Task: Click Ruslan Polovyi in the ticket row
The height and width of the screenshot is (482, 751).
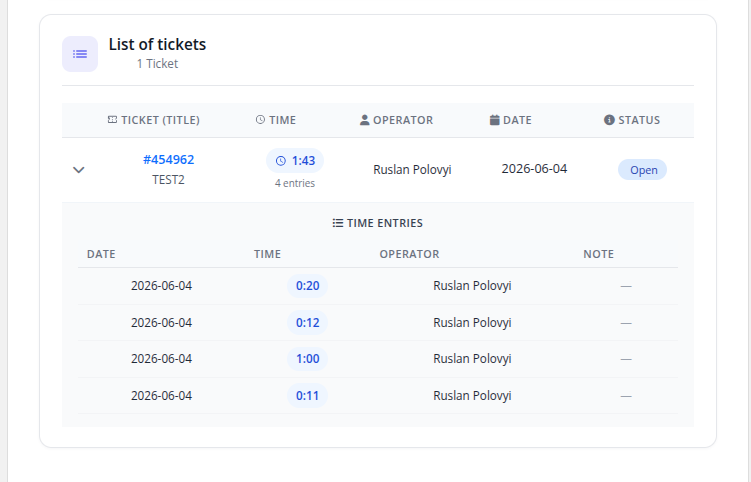Action: tap(412, 170)
